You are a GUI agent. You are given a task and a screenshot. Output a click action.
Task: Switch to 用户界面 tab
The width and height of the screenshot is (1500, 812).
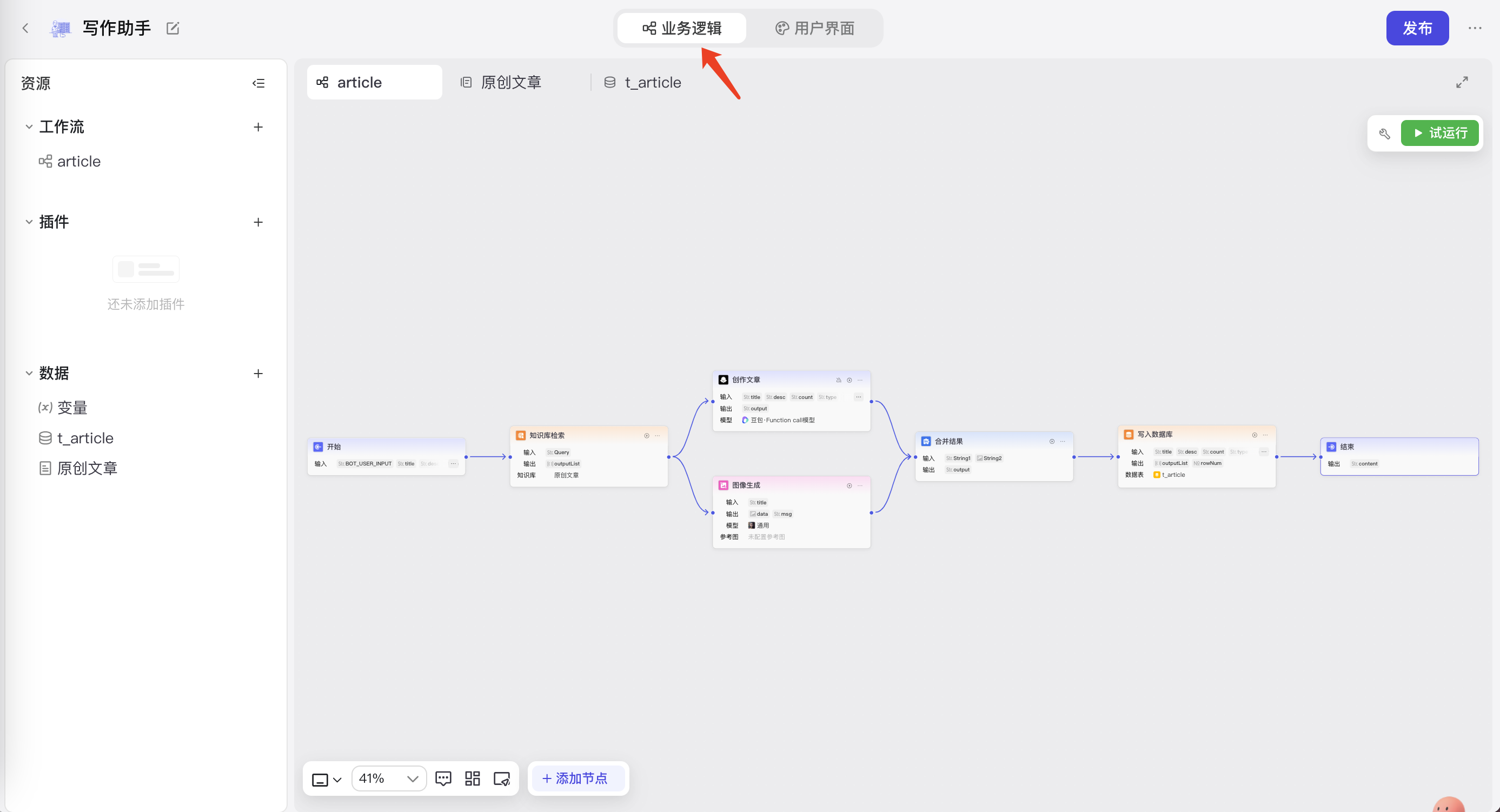pos(815,28)
